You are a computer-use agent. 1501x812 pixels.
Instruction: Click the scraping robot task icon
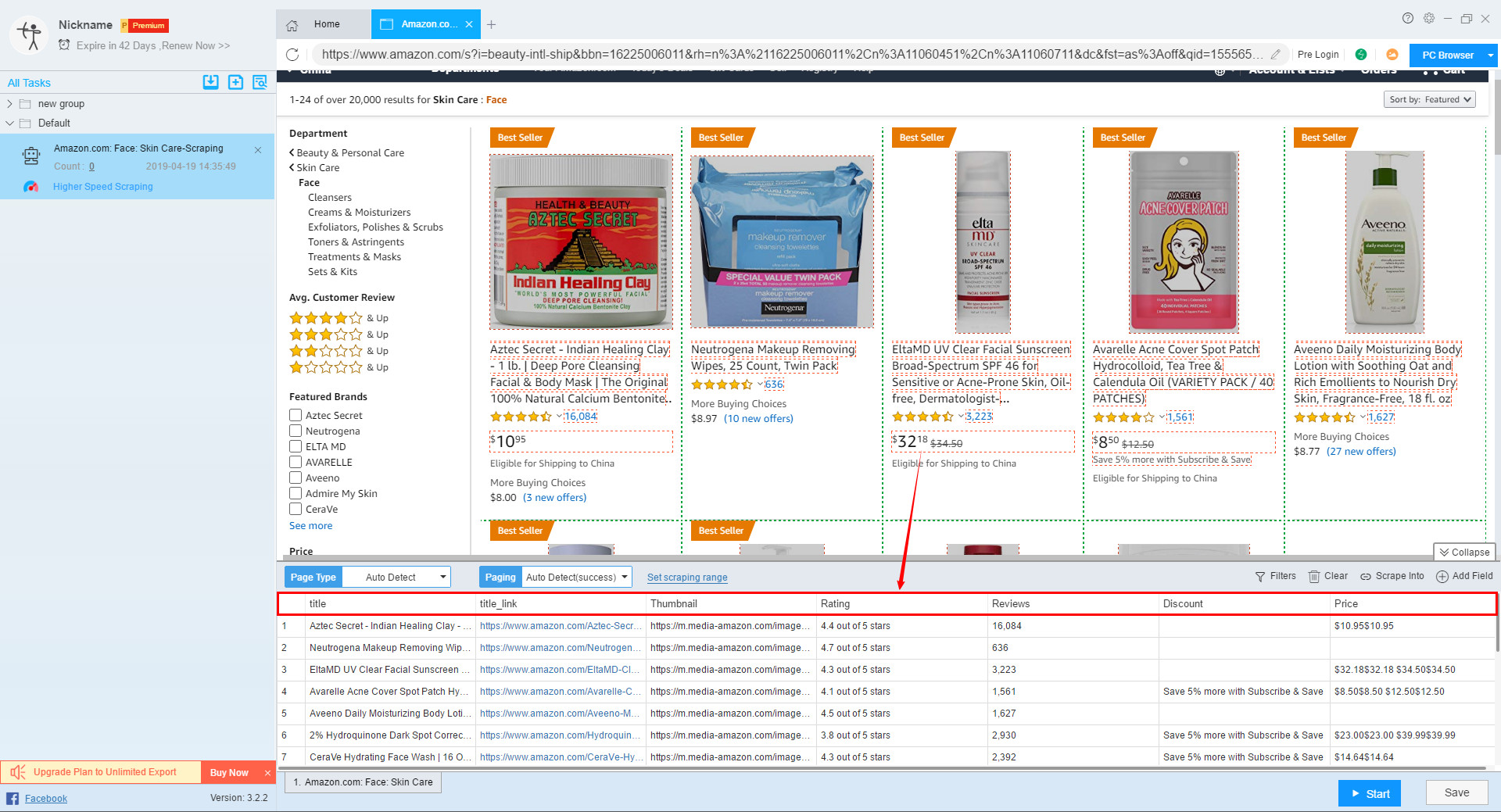tap(31, 156)
